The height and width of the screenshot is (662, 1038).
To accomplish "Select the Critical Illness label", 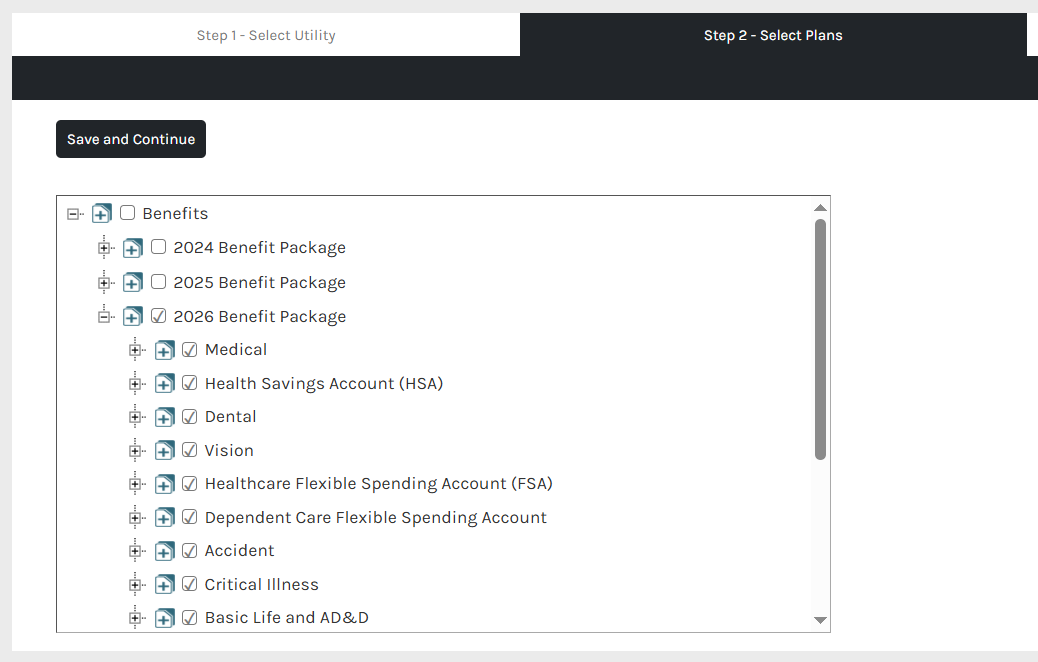I will point(261,585).
